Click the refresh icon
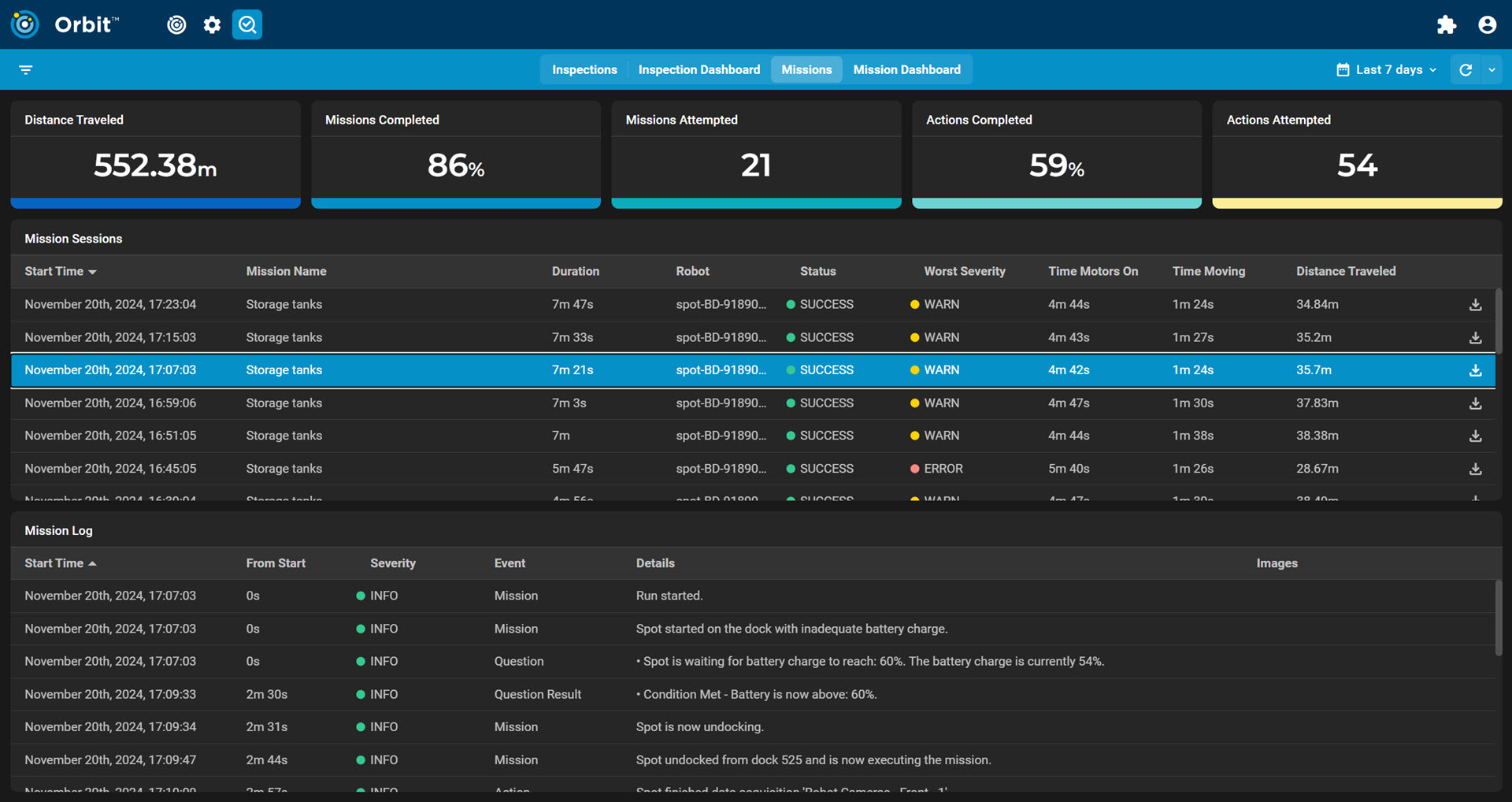Viewport: 1512px width, 802px height. (x=1466, y=70)
